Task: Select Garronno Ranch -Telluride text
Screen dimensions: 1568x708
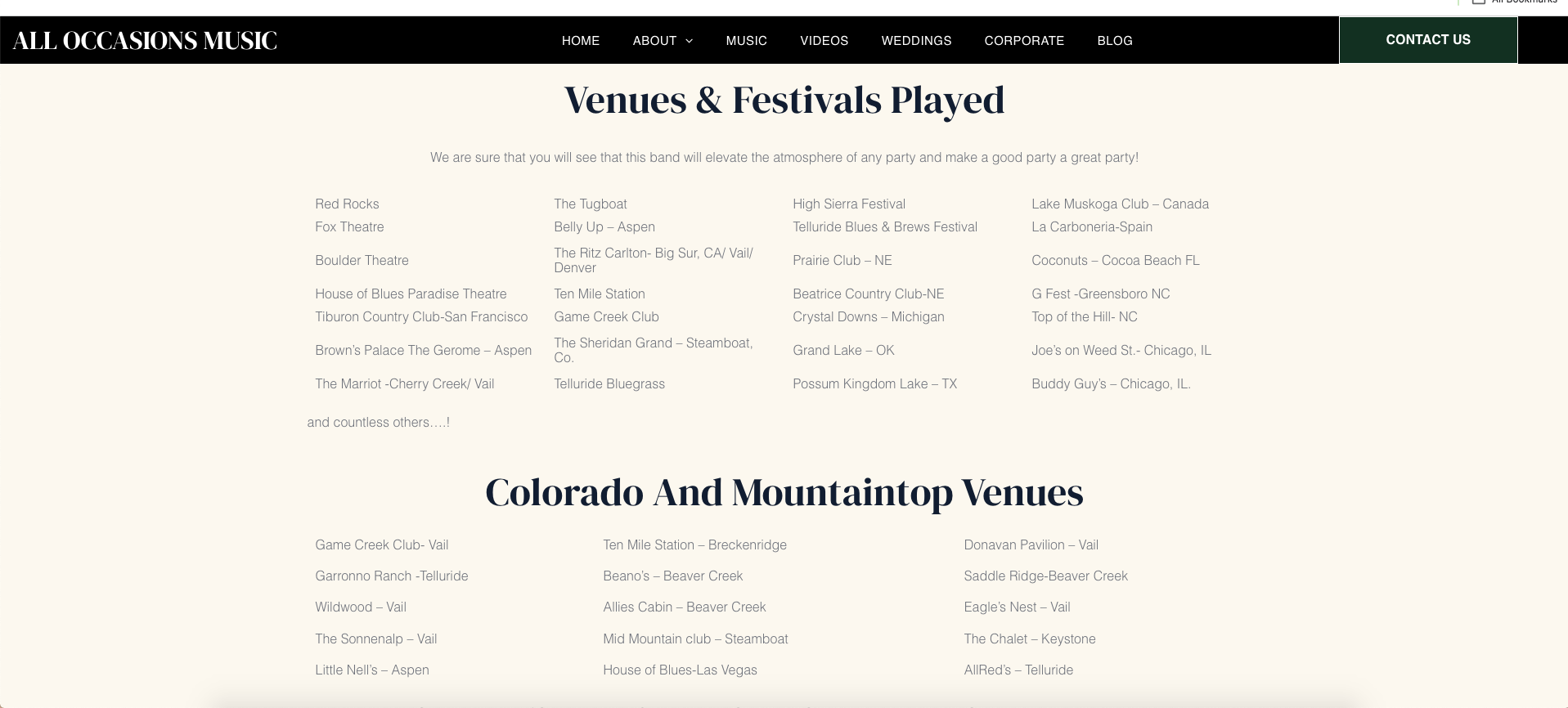Action: click(392, 576)
